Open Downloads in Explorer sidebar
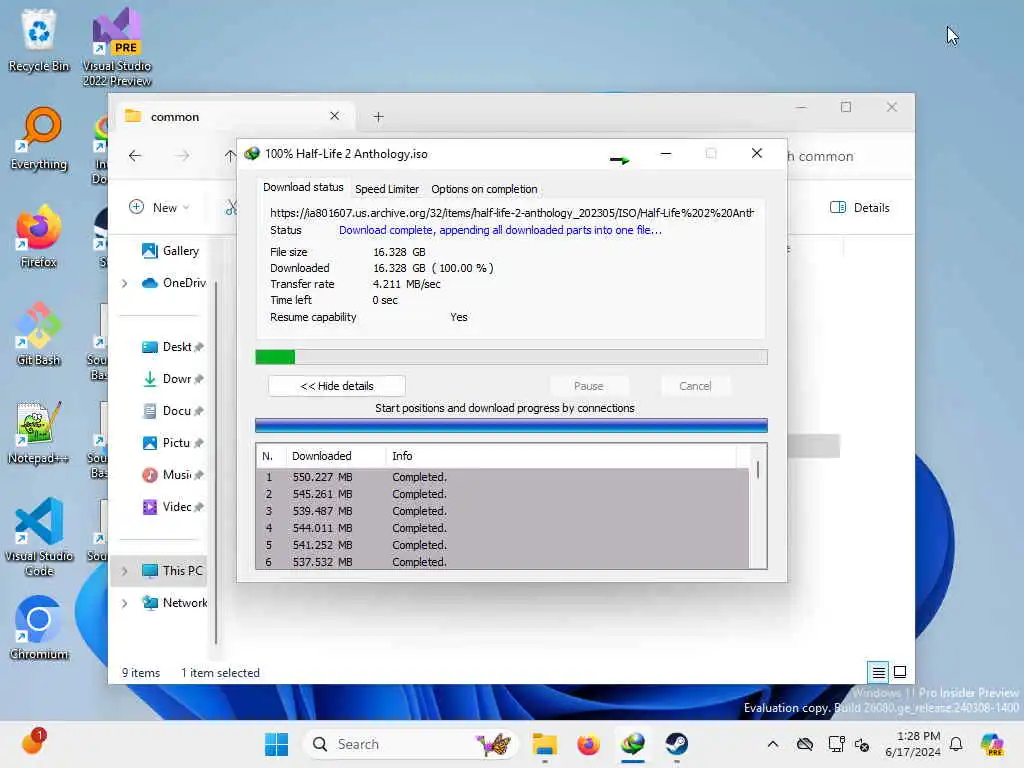1024x768 pixels. [172, 379]
